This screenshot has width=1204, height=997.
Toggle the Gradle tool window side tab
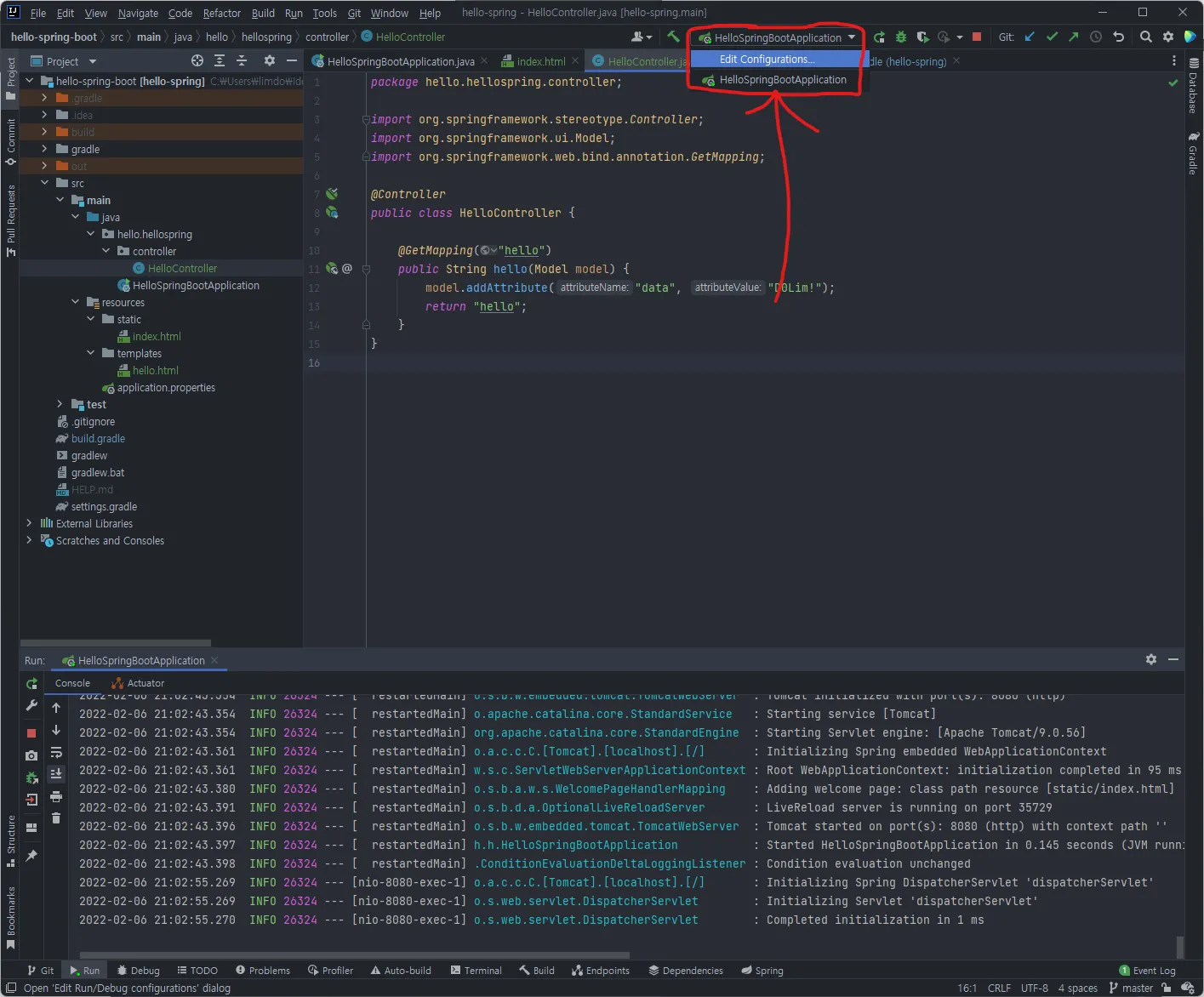point(1194,153)
